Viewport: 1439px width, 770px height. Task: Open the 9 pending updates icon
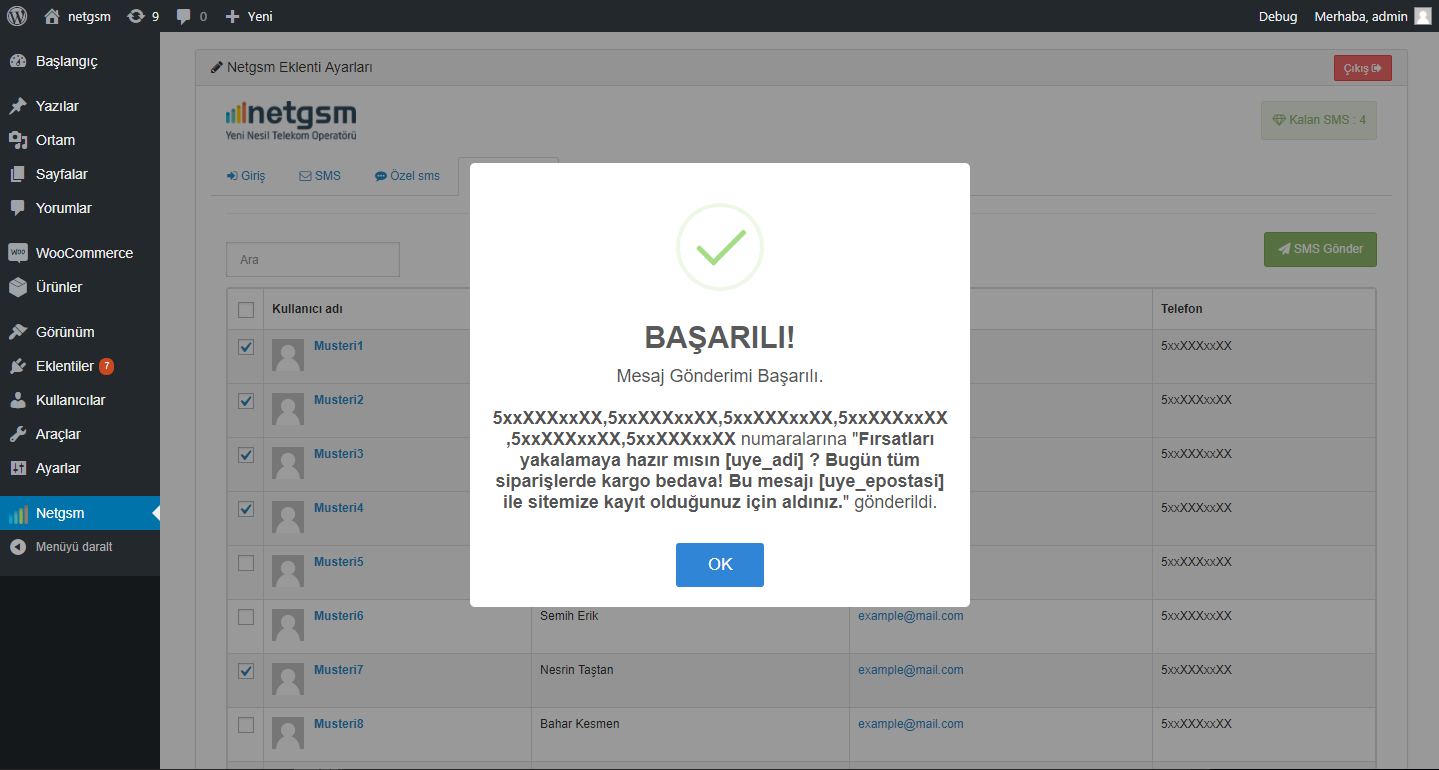pos(143,16)
